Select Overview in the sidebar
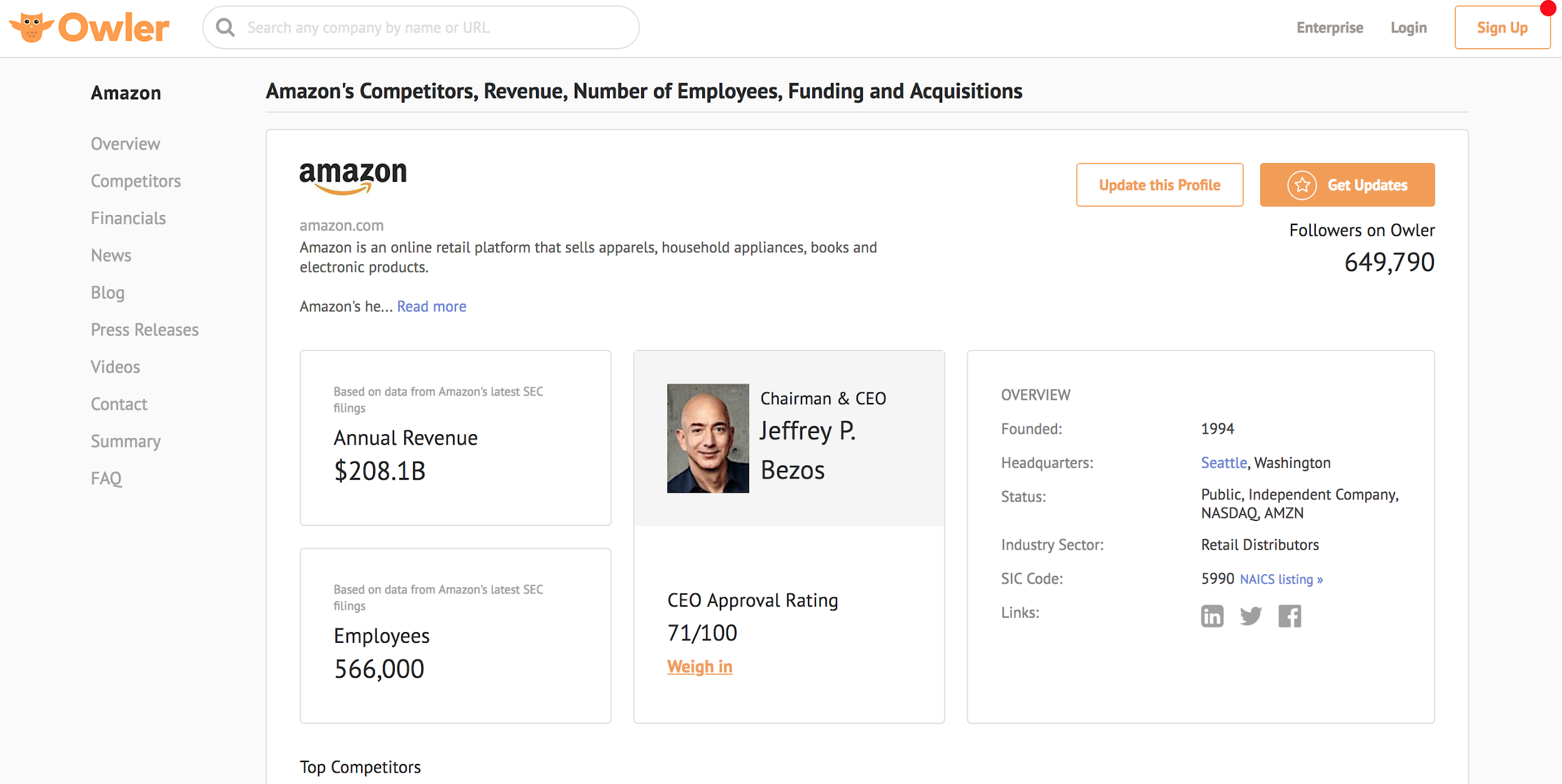1562x784 pixels. pyautogui.click(x=126, y=144)
